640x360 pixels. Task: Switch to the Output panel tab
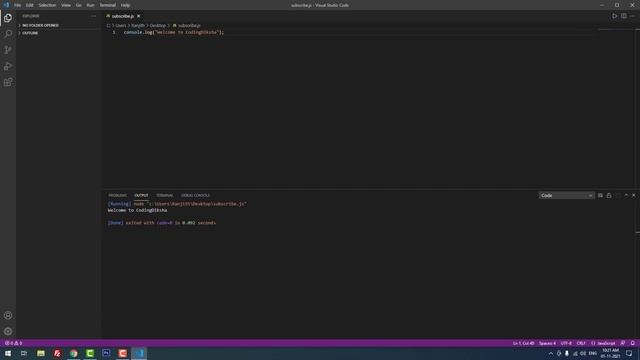click(x=141, y=196)
